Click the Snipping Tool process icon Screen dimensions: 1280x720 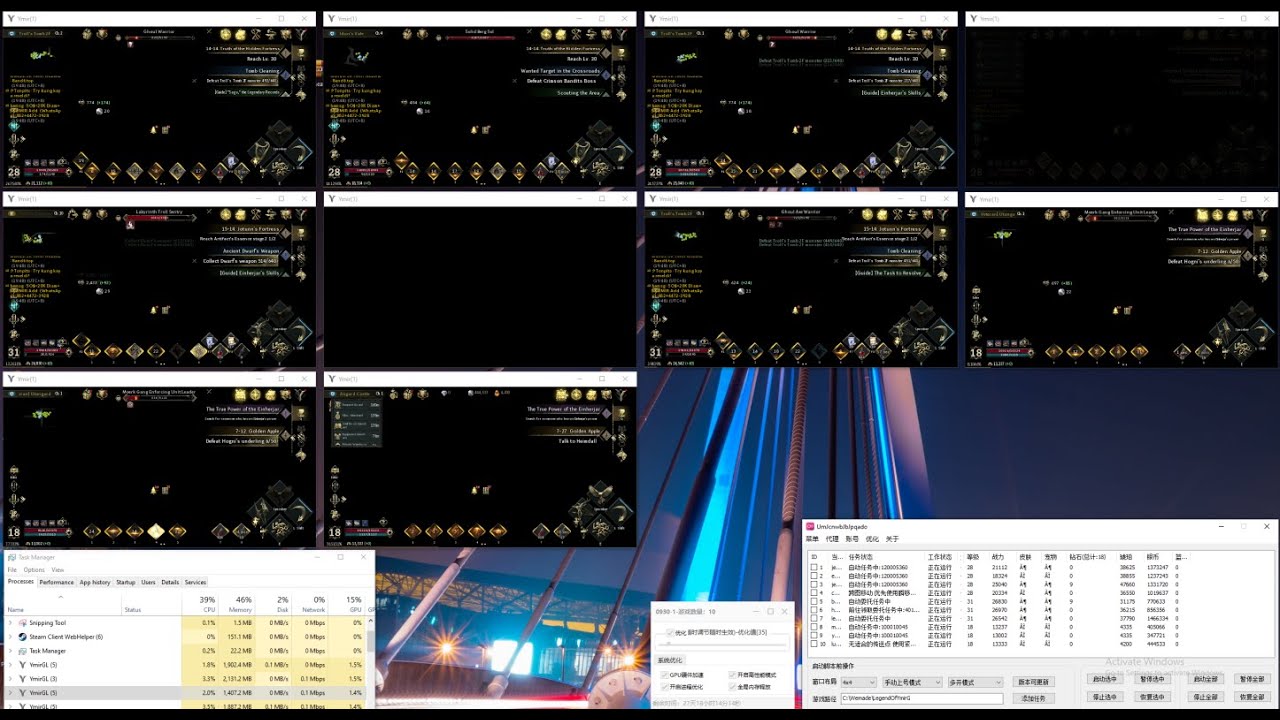pos(22,622)
